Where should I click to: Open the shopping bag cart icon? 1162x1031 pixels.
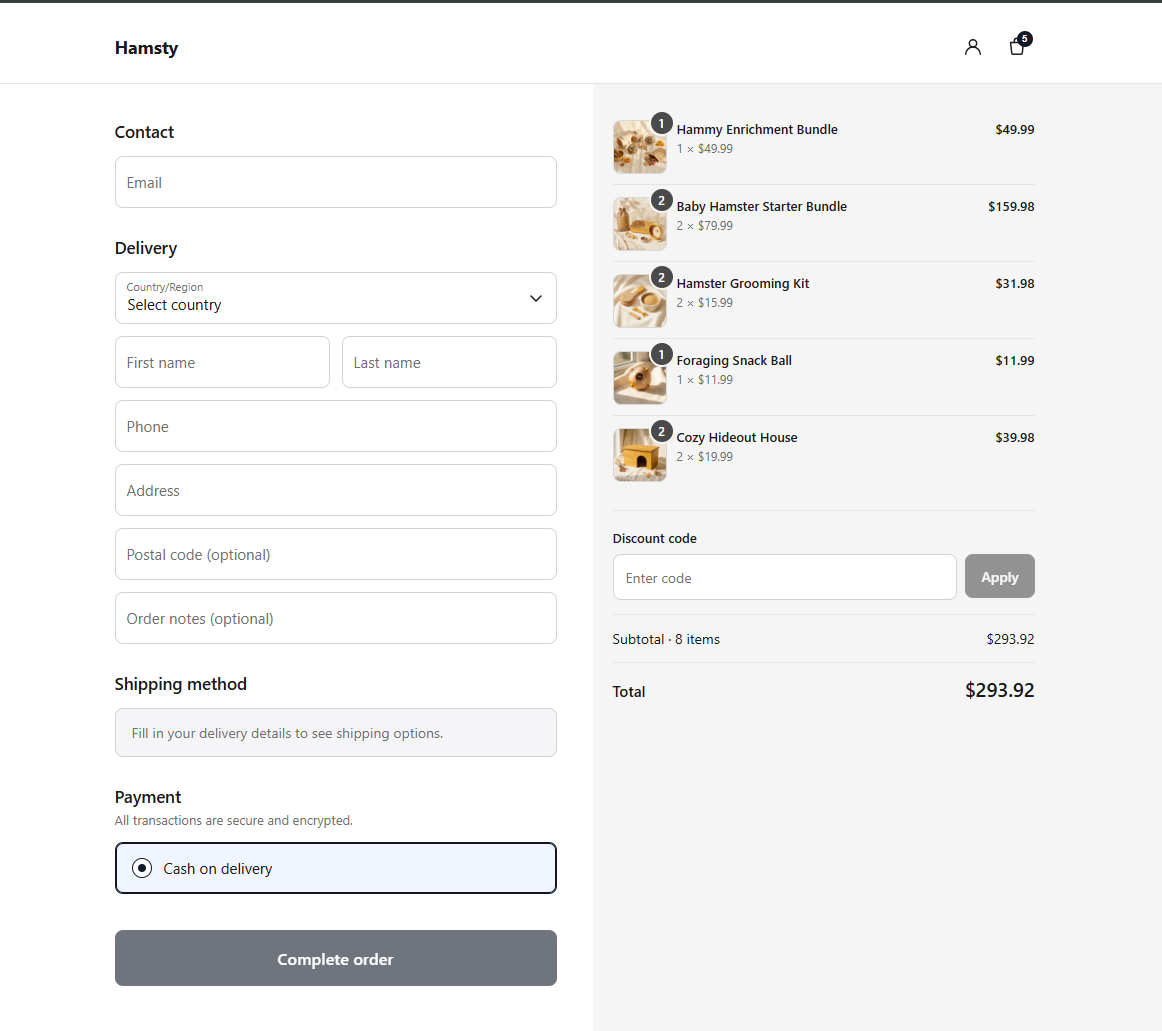pyautogui.click(x=1018, y=46)
